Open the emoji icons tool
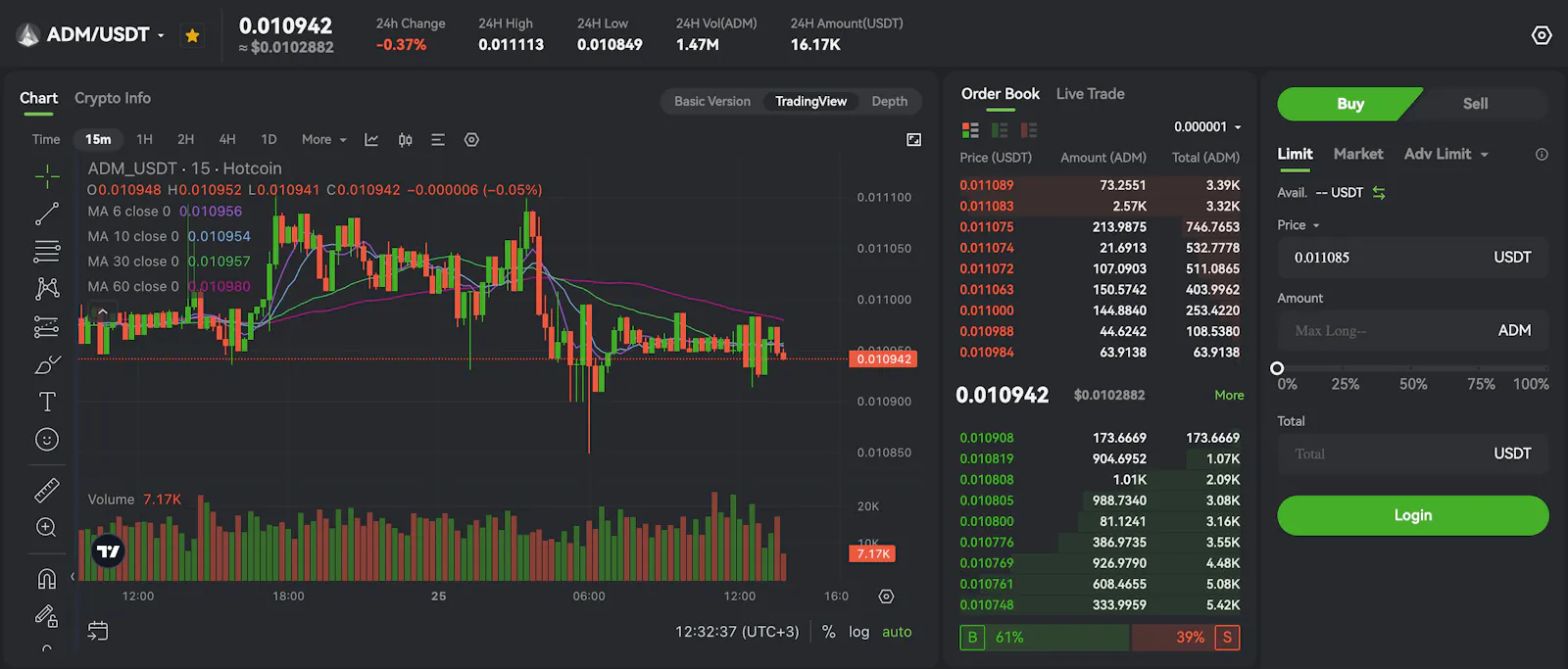Screen dimensions: 1568x669 [47, 440]
